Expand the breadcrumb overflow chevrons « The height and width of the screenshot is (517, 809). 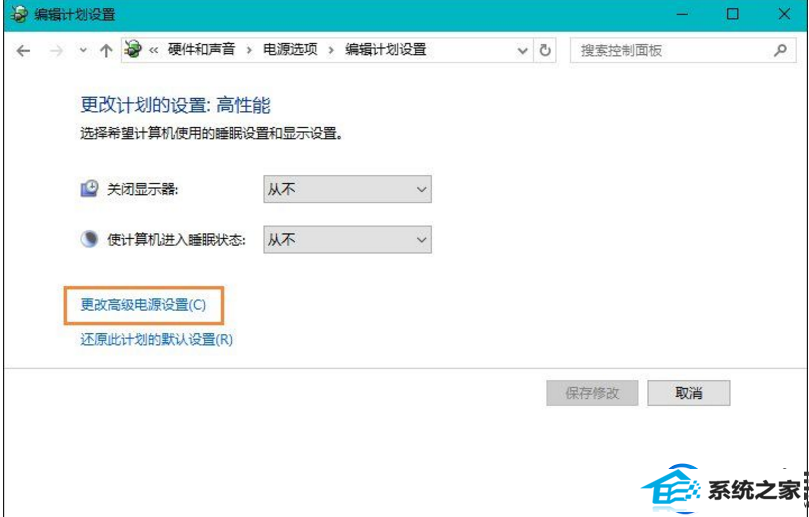pos(154,50)
